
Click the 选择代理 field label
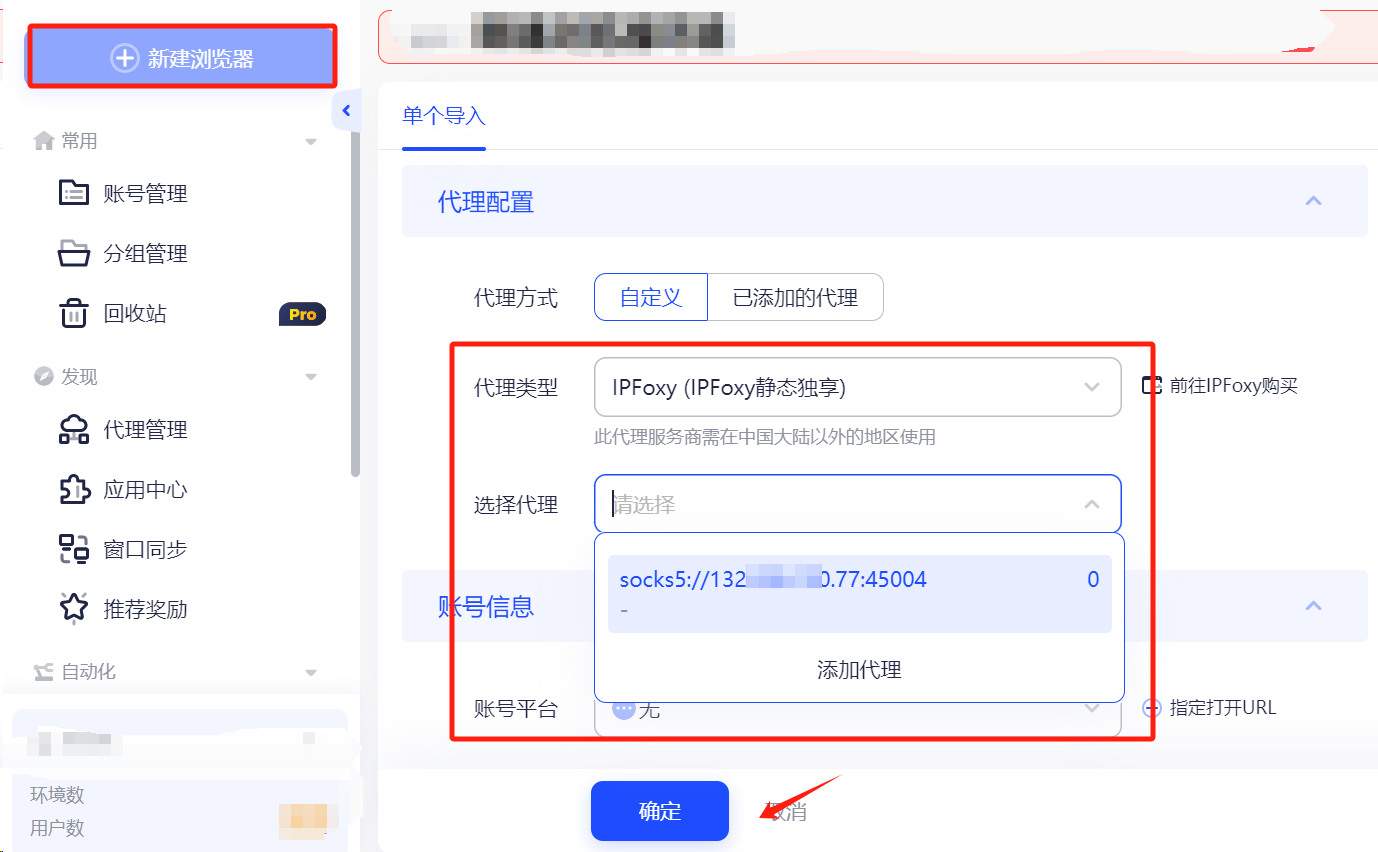(516, 505)
